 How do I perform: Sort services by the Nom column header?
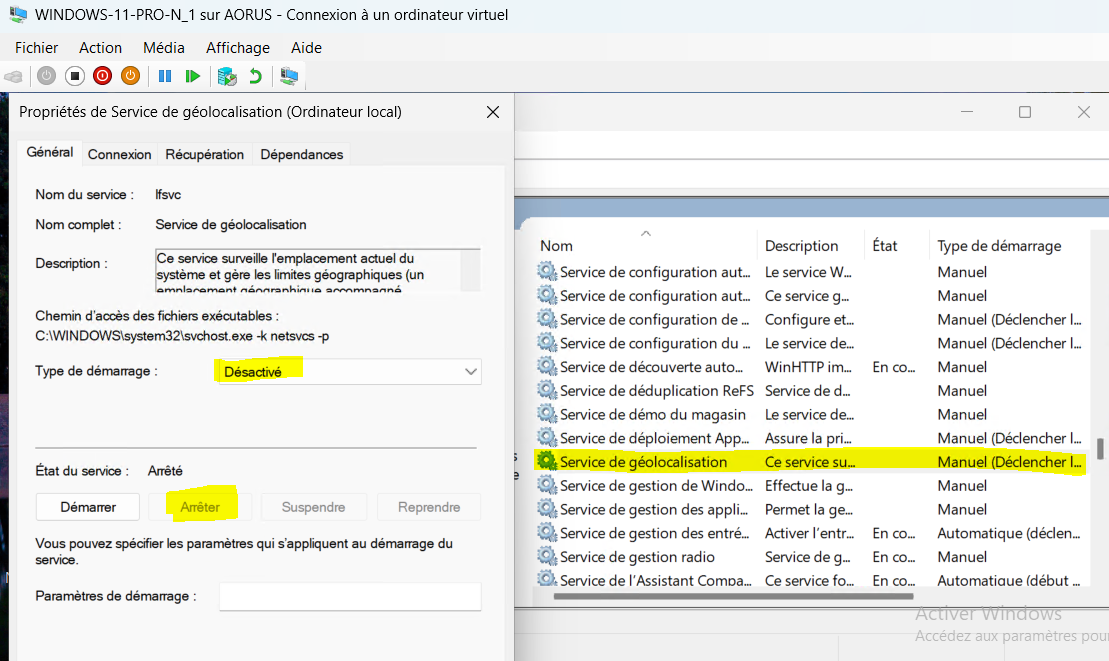point(557,246)
